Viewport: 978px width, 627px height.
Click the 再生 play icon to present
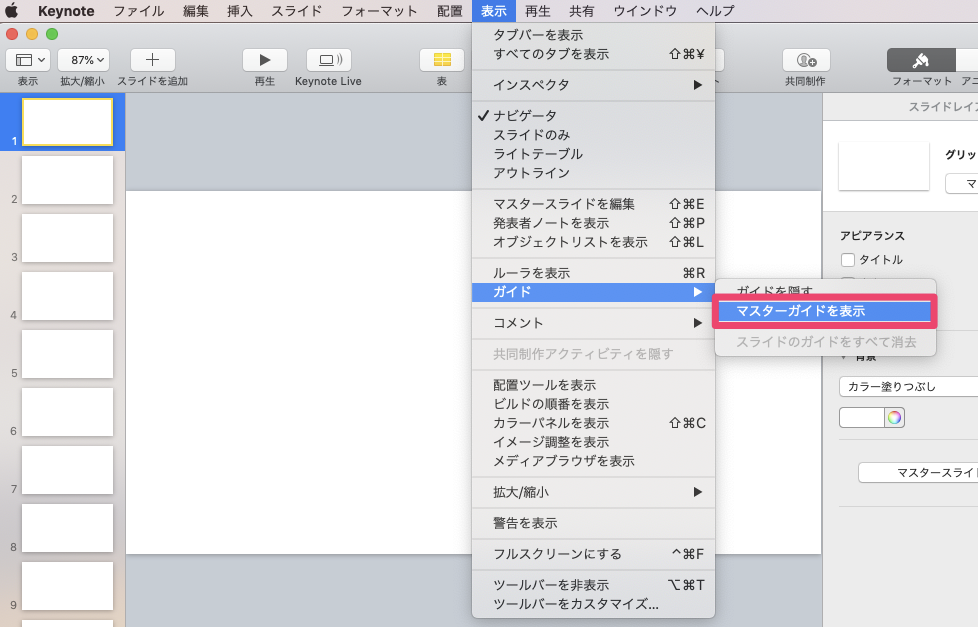(x=264, y=60)
